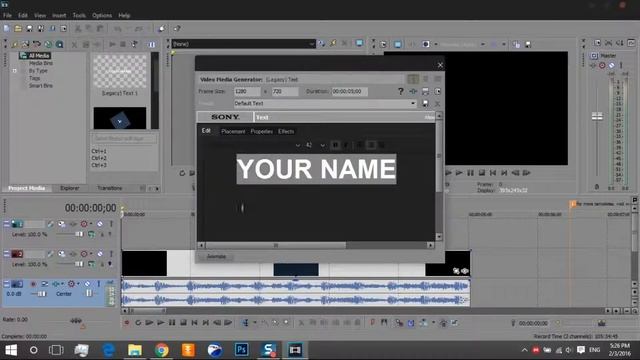Viewport: 640px width, 360px height.
Task: Toggle Auto Preview in Project Media toolbar
Action: coord(134,44)
